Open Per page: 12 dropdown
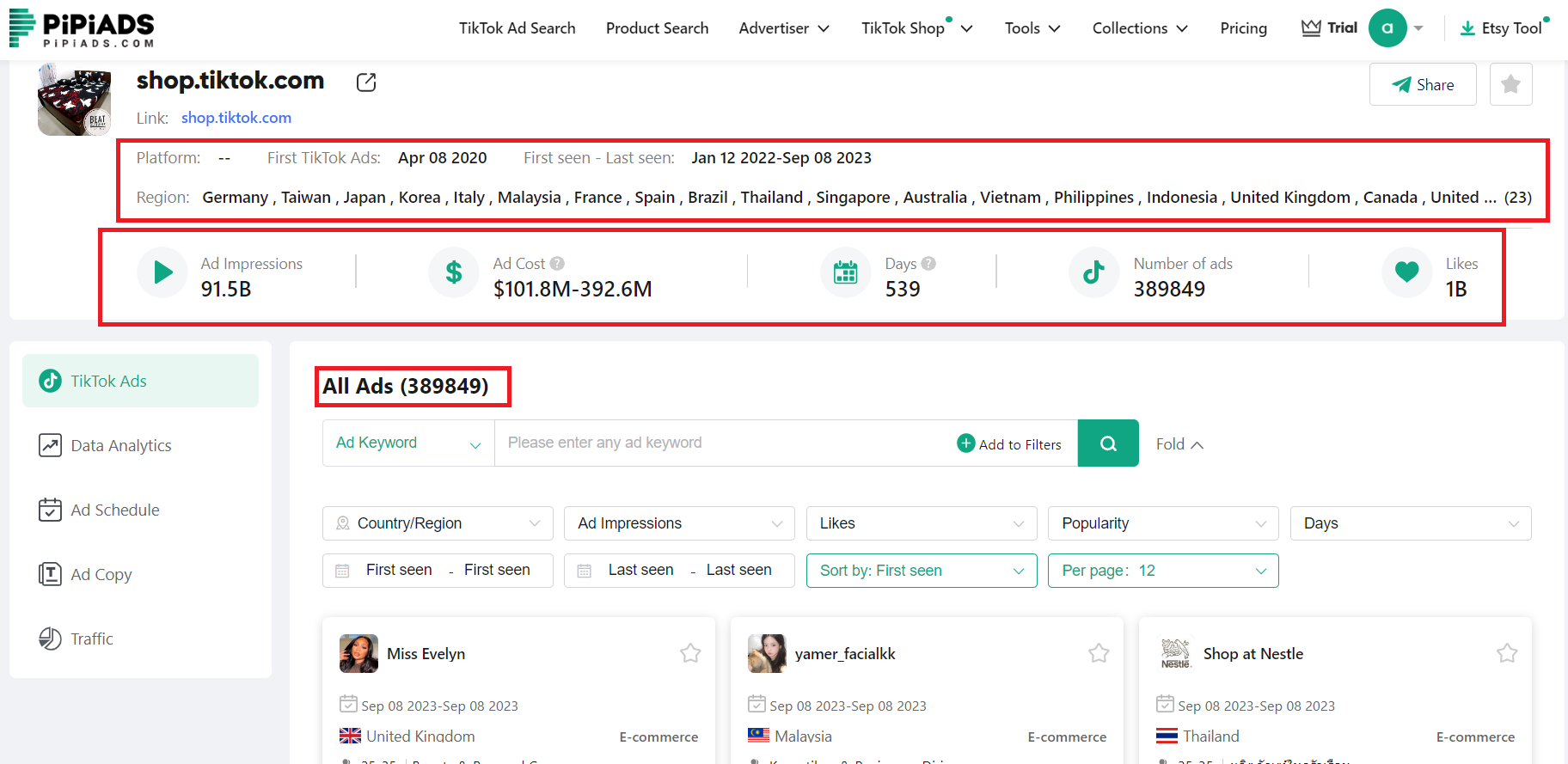 coord(1163,571)
